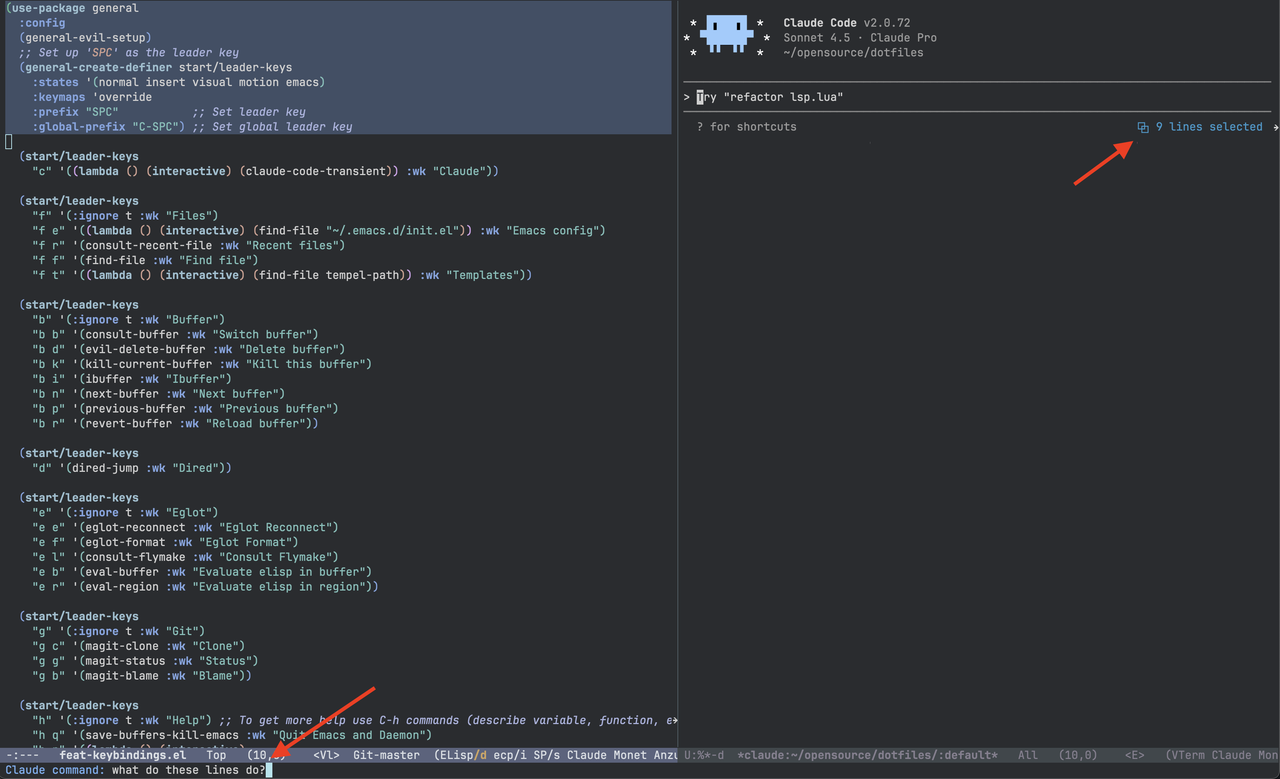Click the '<Vl>' evil state indicator
The image size is (1280, 779).
(x=326, y=755)
